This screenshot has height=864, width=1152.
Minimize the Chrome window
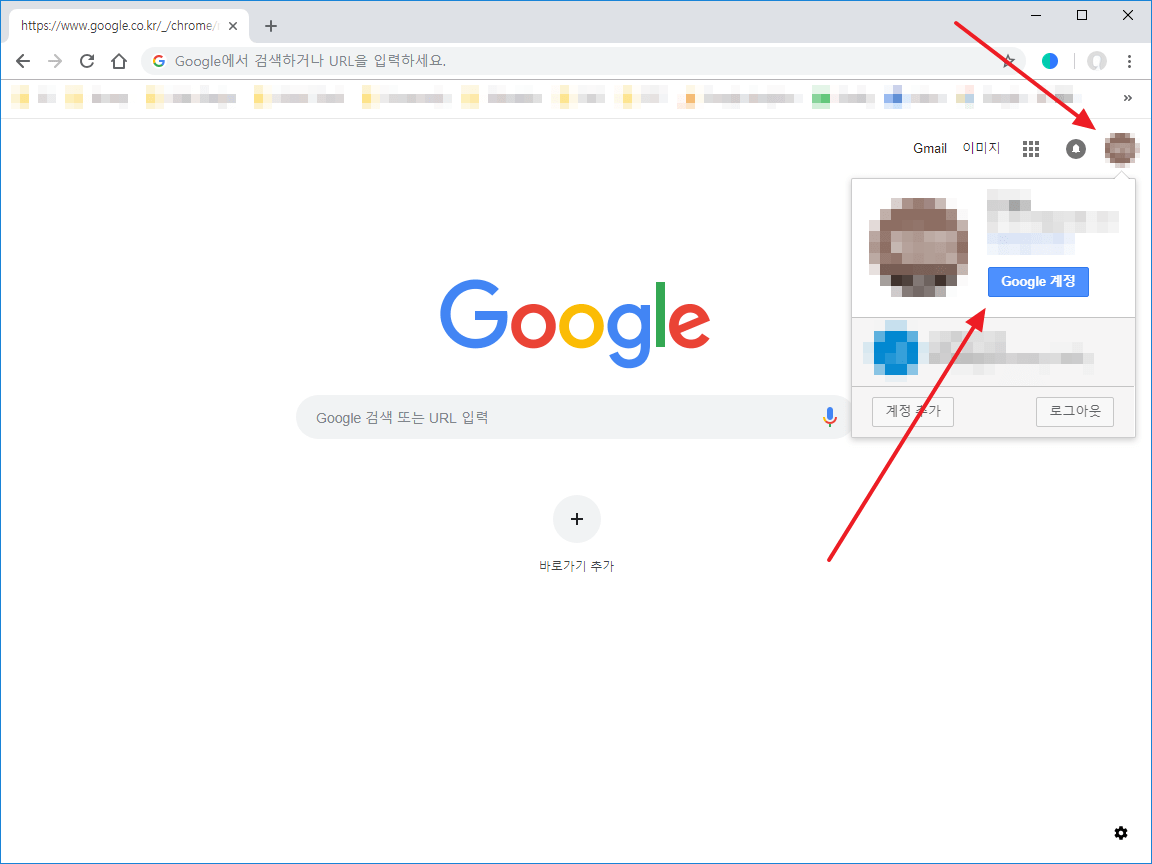[x=1036, y=15]
